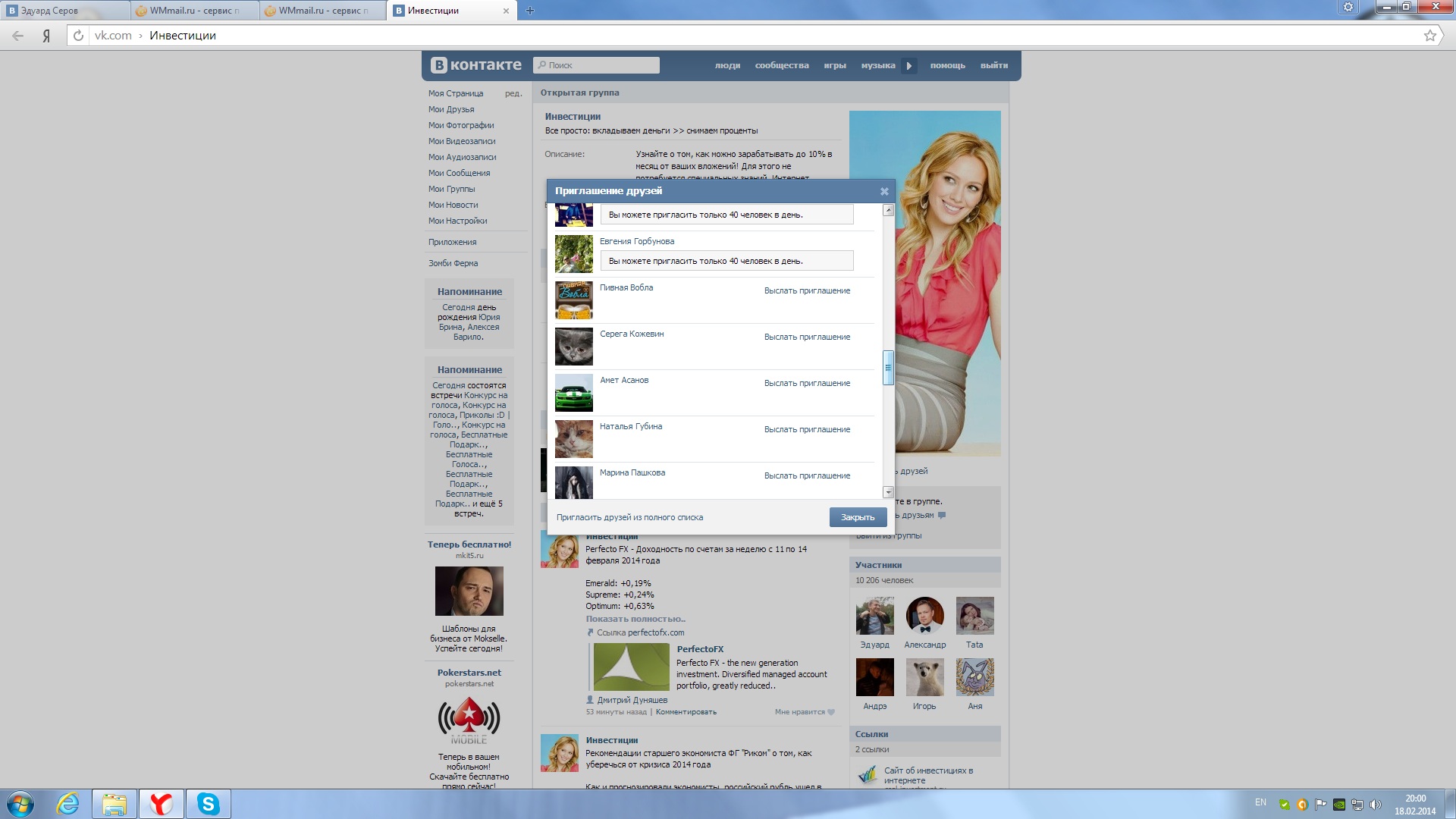Send invitation to Пивная Вобла
Image resolution: width=1456 pixels, height=819 pixels.
(x=807, y=290)
